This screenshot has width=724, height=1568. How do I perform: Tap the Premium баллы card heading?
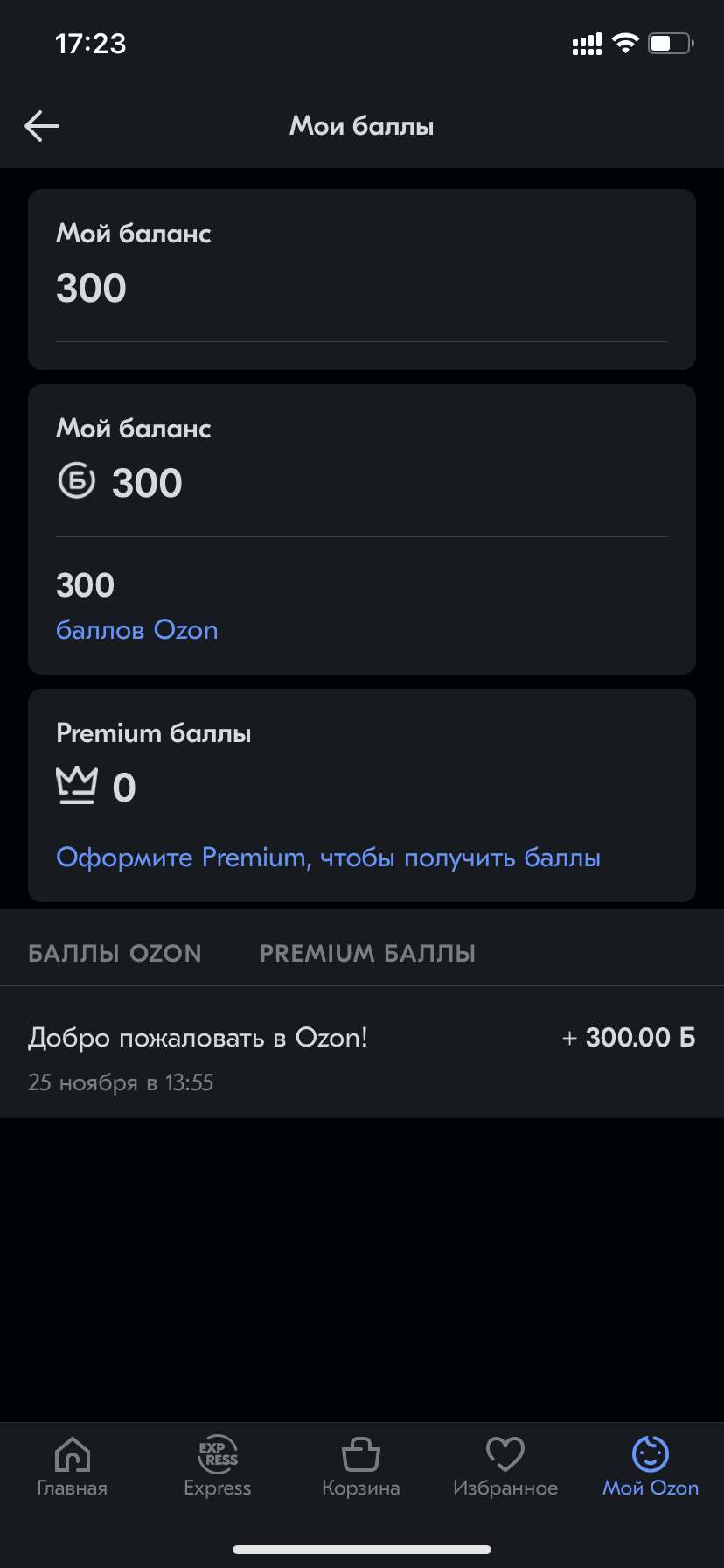[x=154, y=733]
